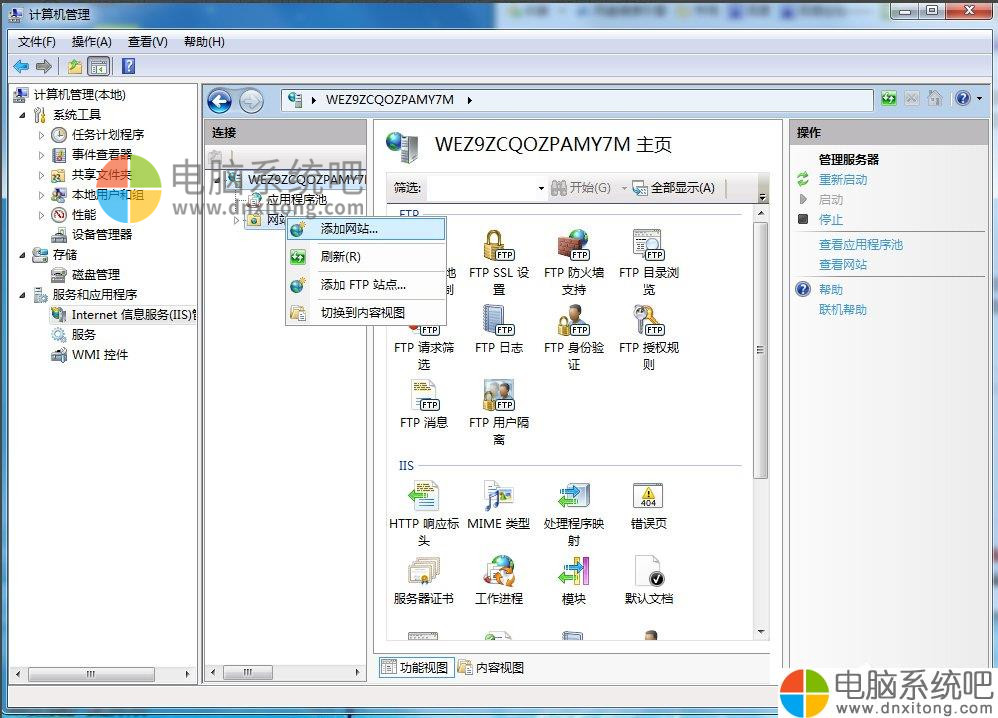
Task: Open FTP messages (消息) icon
Action: point(424,395)
